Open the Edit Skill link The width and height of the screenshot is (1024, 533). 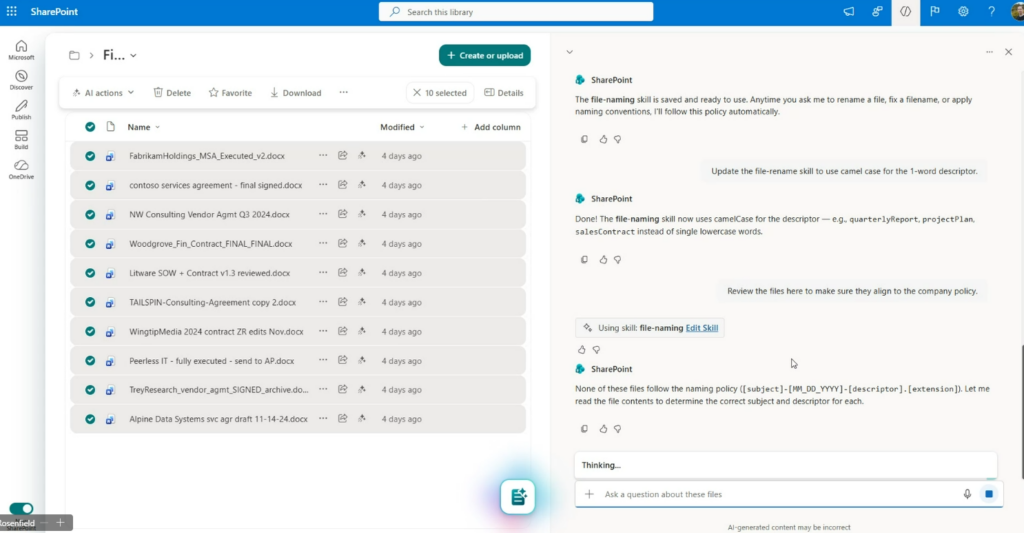pos(701,327)
